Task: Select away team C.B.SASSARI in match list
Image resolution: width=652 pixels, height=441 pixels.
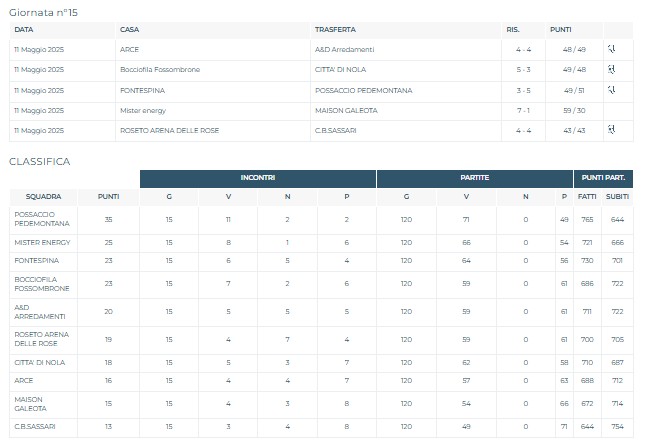Action: [336, 131]
